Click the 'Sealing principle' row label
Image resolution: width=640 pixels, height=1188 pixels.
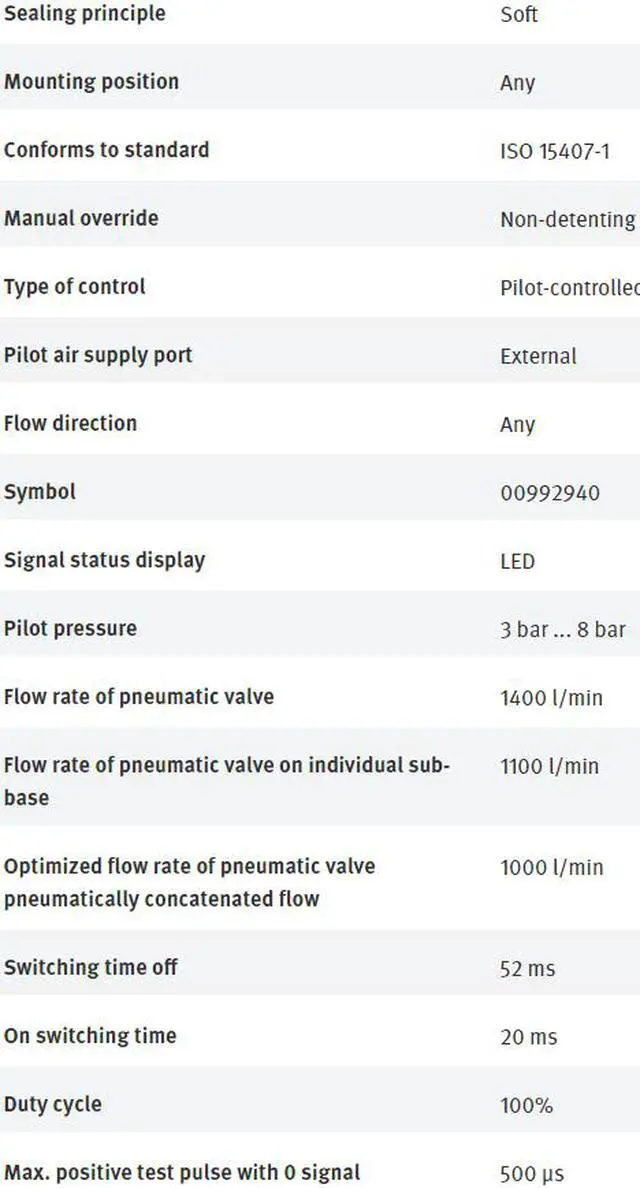pyautogui.click(x=85, y=14)
